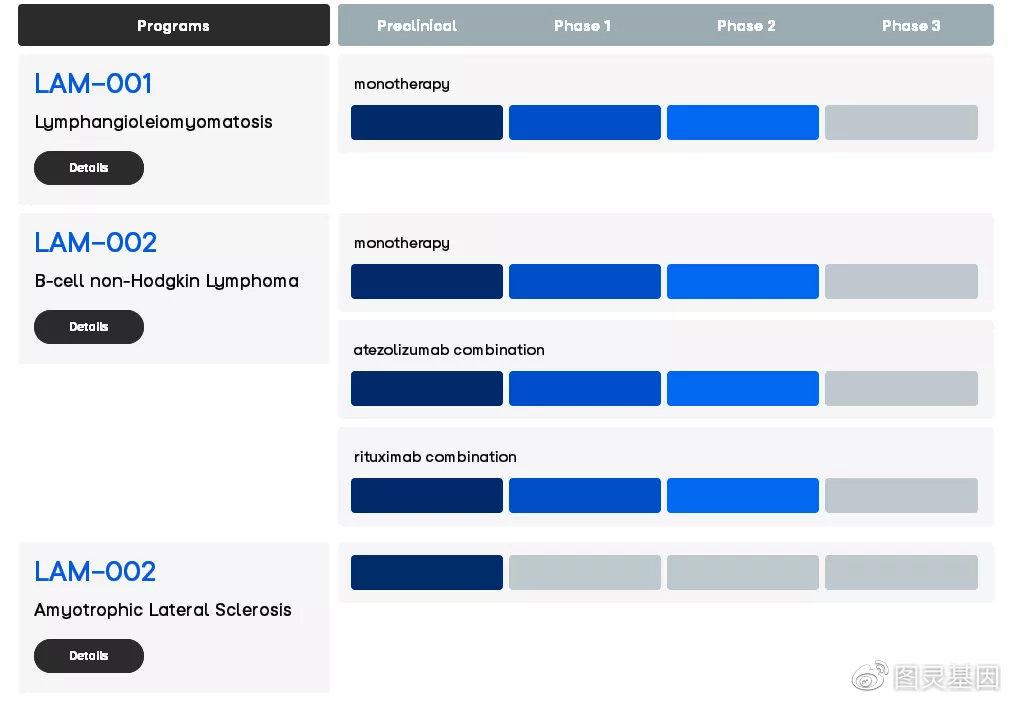Viewport: 1010px width, 701px height.
Task: Select the Preclinical header
Action: point(417,26)
